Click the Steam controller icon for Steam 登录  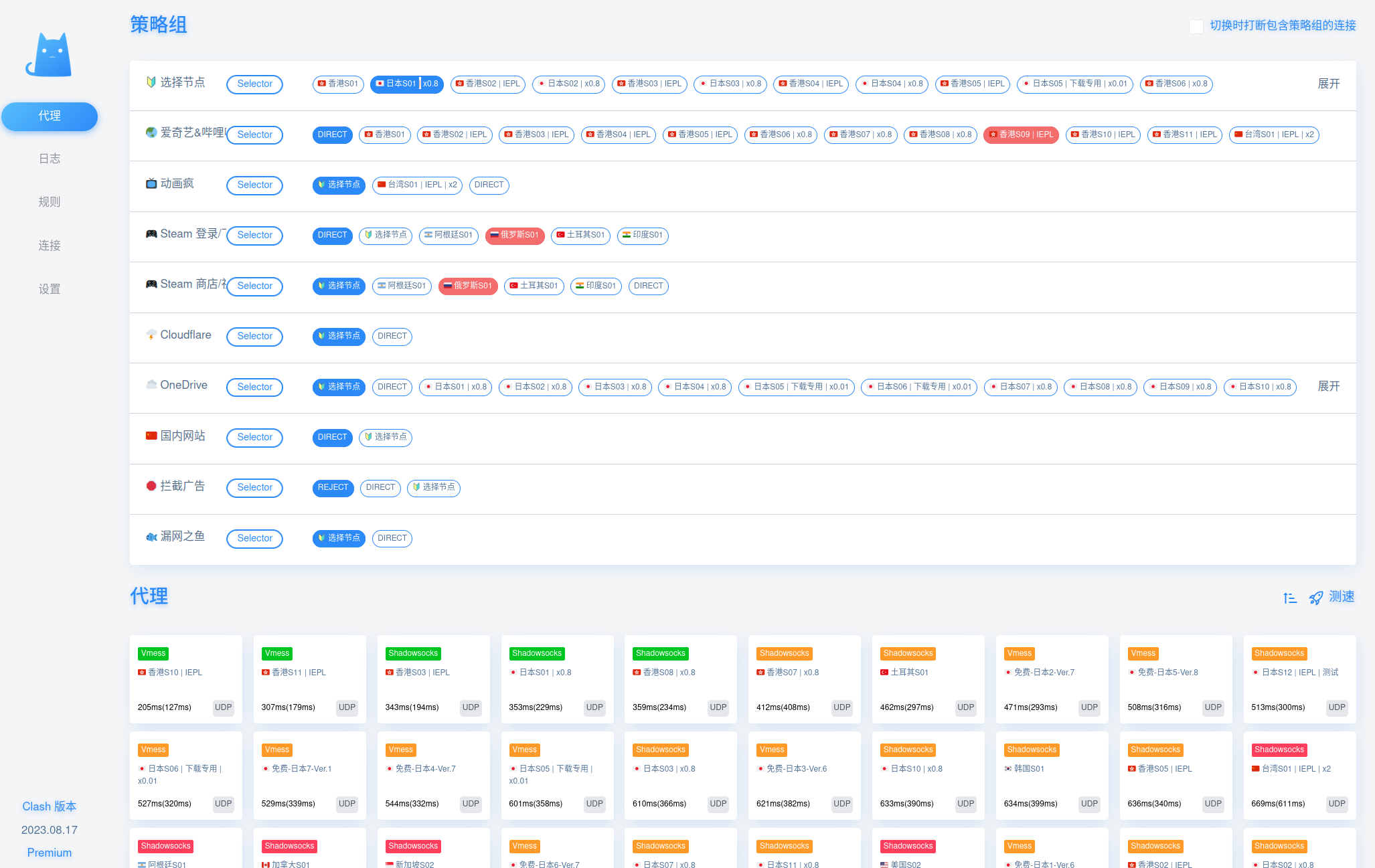(151, 234)
